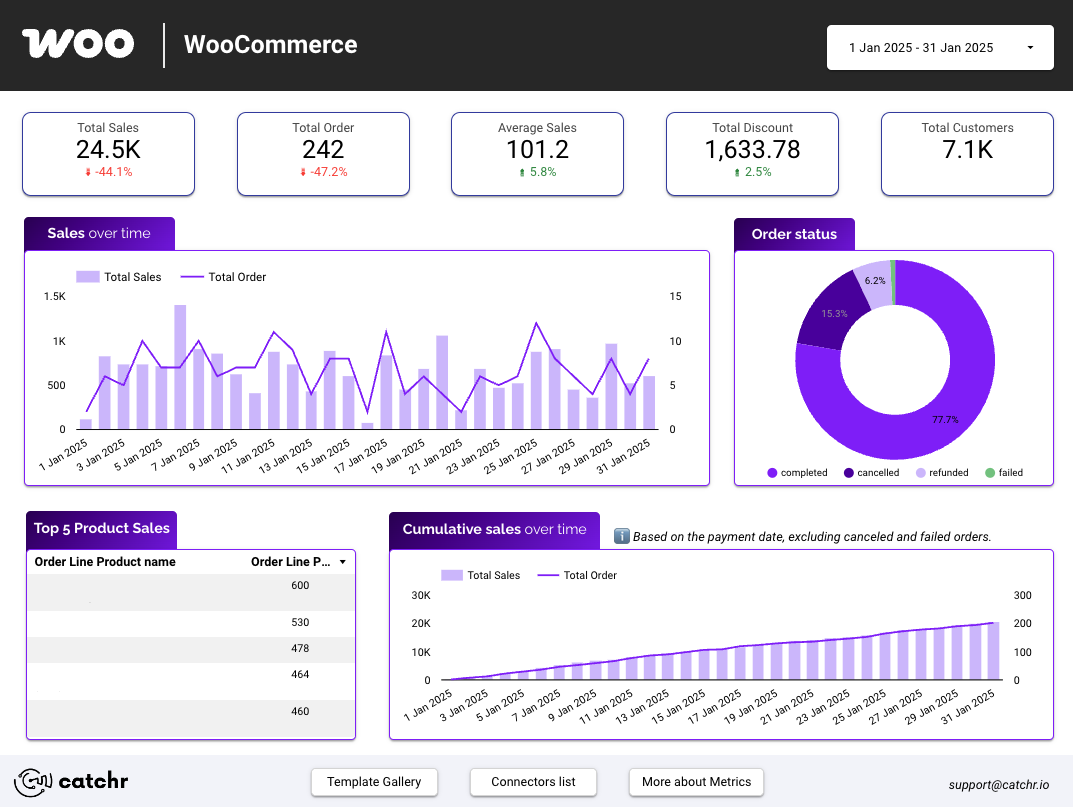Select the Cumulative sales over time panel header
This screenshot has height=807, width=1073.
[494, 531]
